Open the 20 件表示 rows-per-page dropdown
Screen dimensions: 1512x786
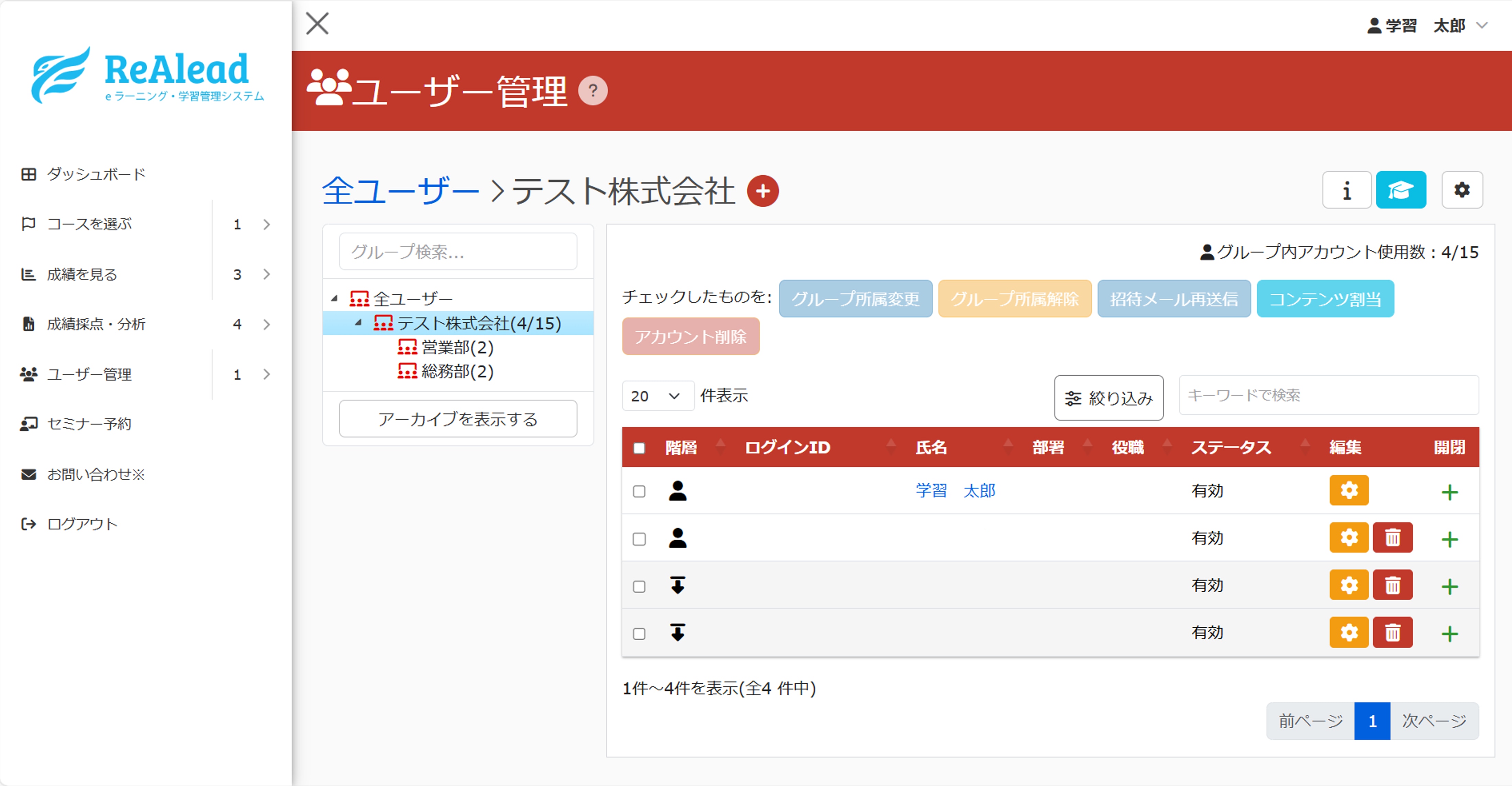[657, 396]
